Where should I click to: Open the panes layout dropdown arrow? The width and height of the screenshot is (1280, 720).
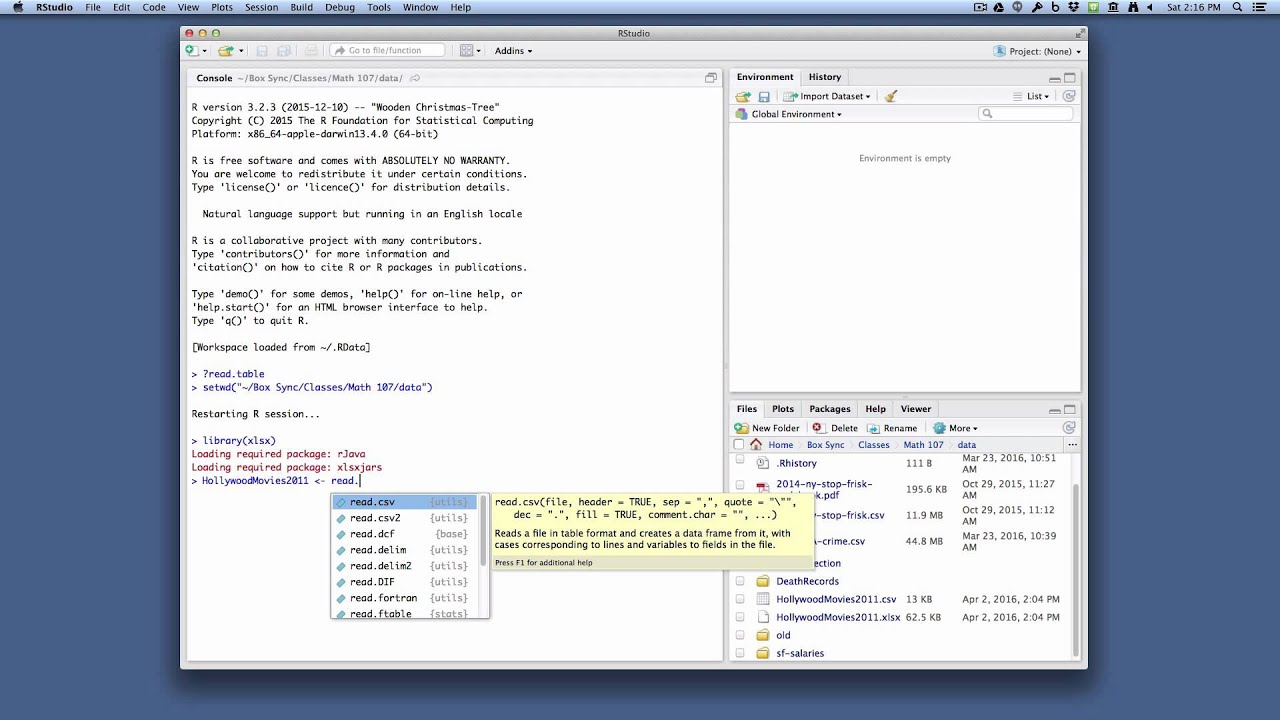click(479, 51)
